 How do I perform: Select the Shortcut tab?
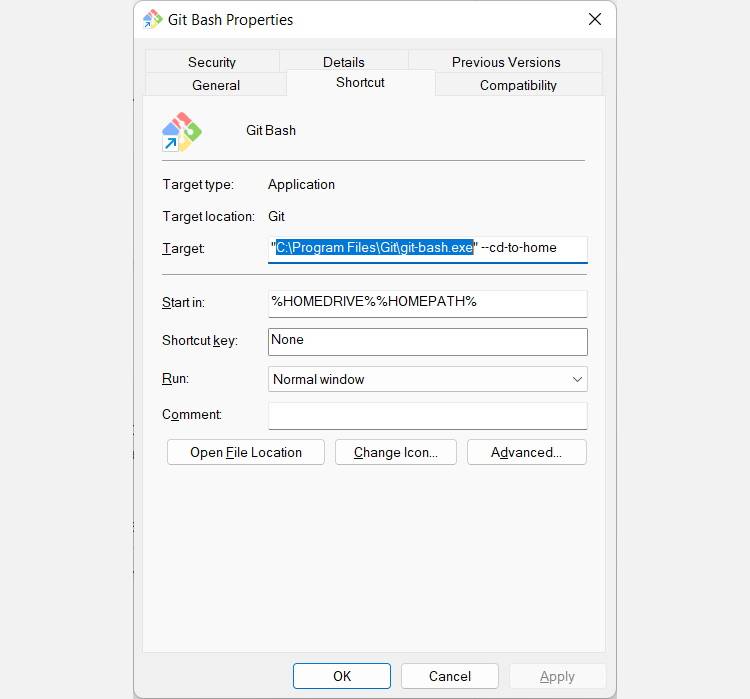click(x=360, y=82)
